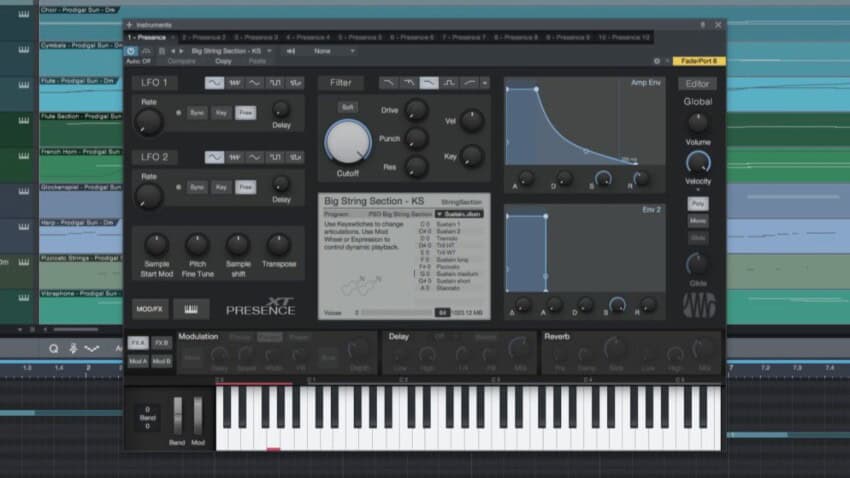This screenshot has height=478, width=850.
Task: Toggle the Presence instrument power button
Action: [x=131, y=51]
